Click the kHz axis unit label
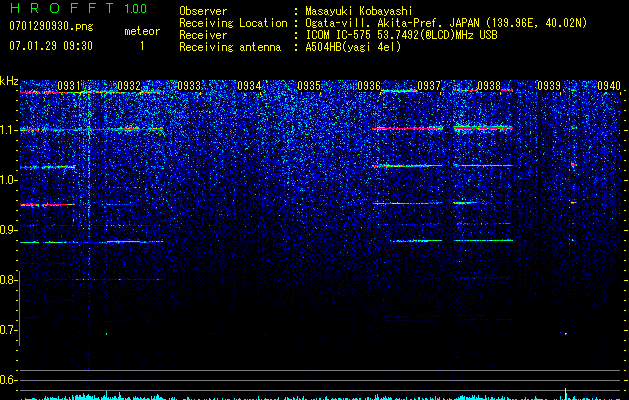Screen dimensions: 629x400 (9, 81)
